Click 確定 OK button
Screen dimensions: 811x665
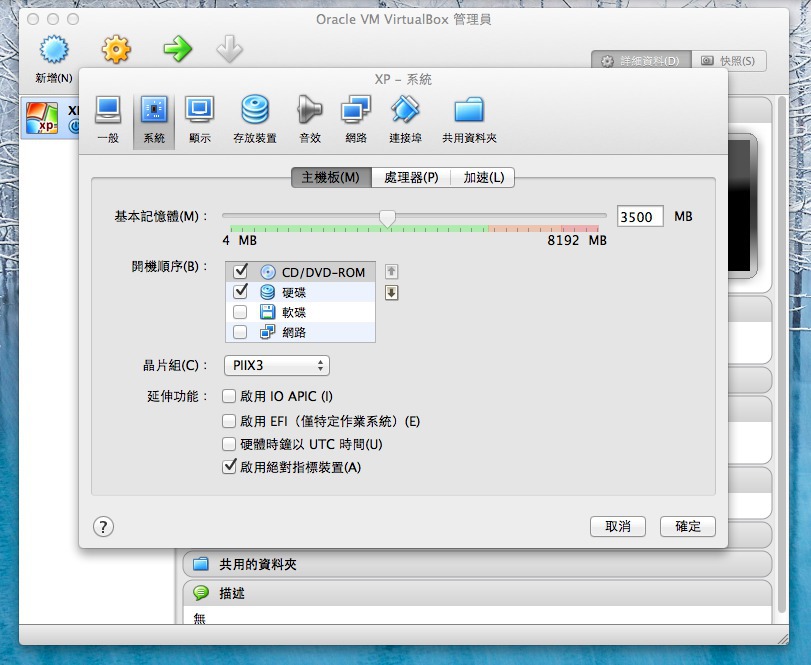[x=688, y=526]
